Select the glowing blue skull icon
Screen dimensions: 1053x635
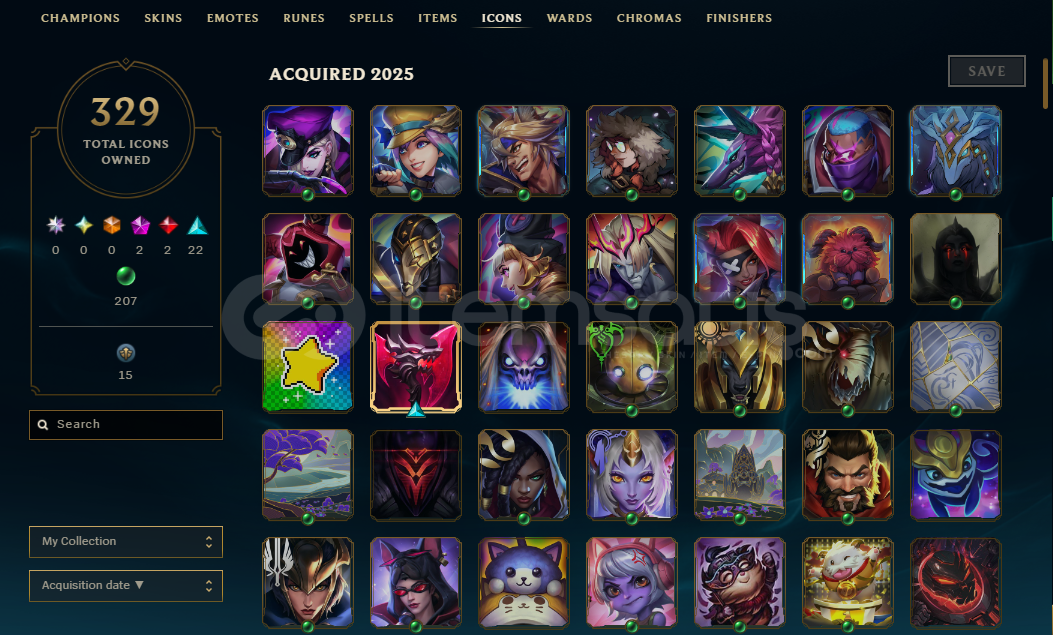523,367
